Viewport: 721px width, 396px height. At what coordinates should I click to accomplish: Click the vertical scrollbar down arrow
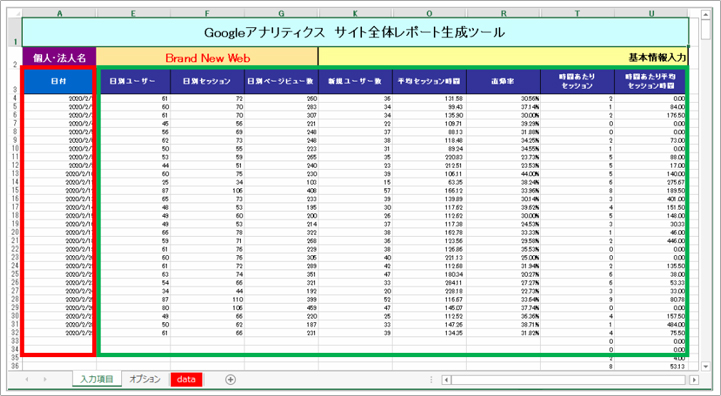[x=706, y=367]
